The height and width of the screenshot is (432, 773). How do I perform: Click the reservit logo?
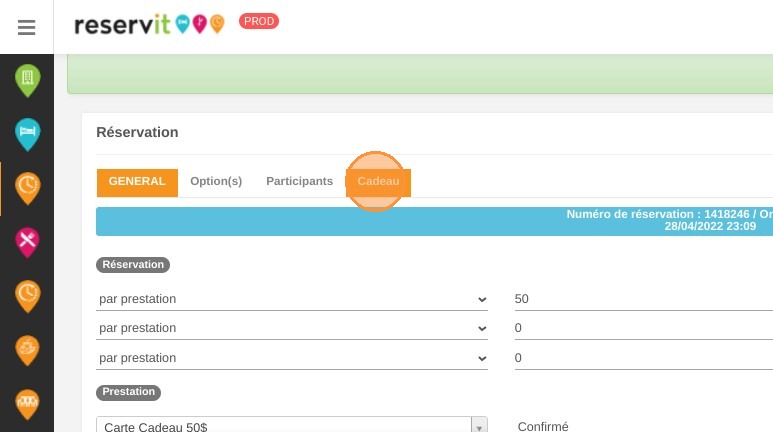click(x=149, y=24)
